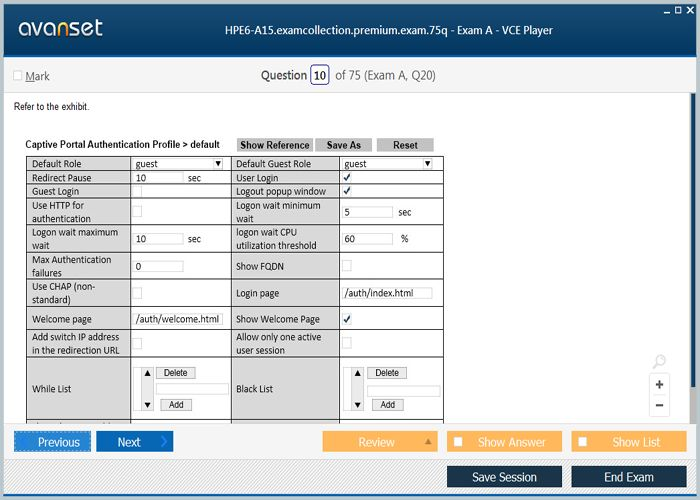Go to the Previous question
Image resolution: width=700 pixels, height=500 pixels.
tap(52, 442)
